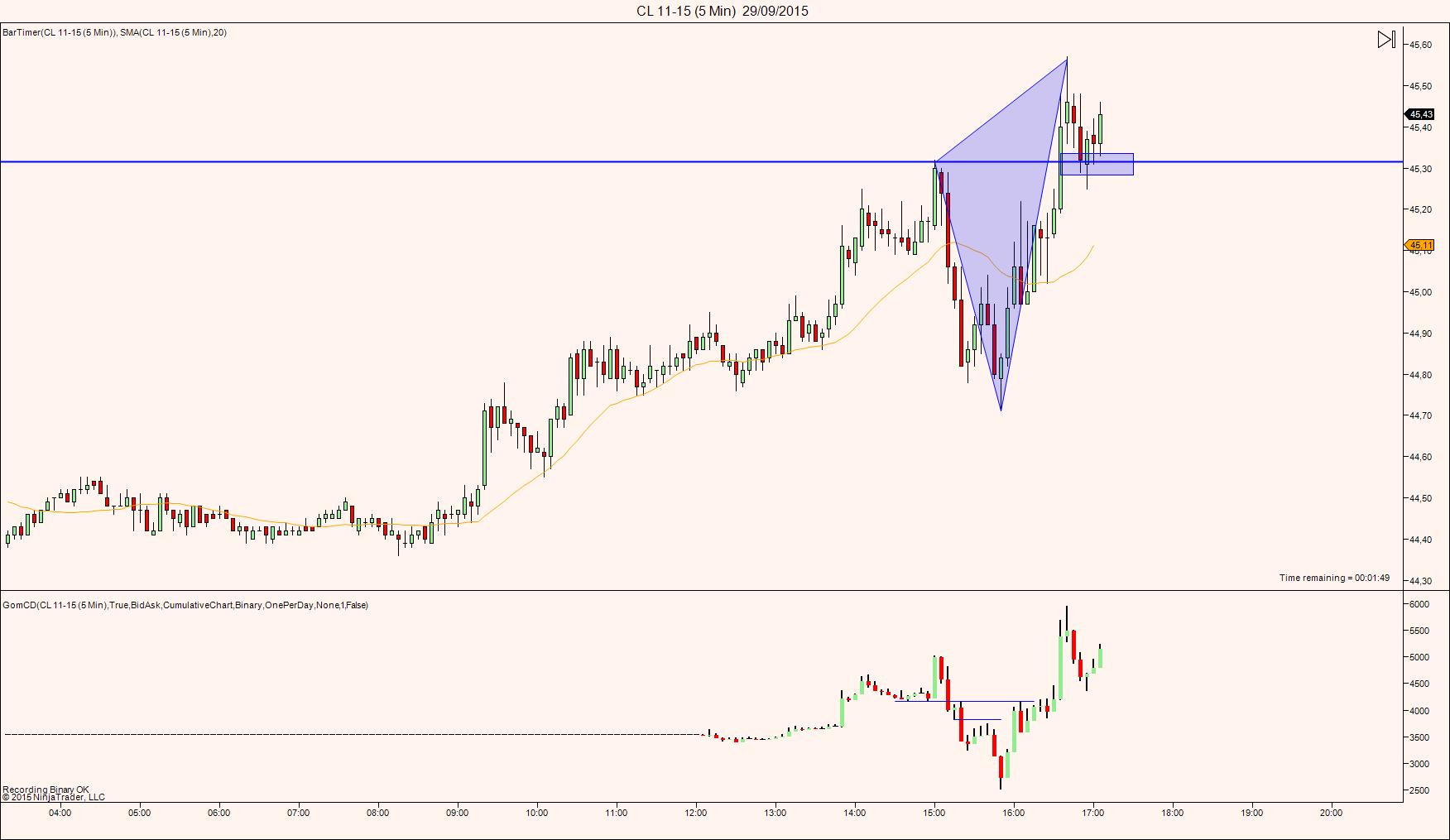Click the 44,30 price axis label
The height and width of the screenshot is (840, 1450).
1420,581
